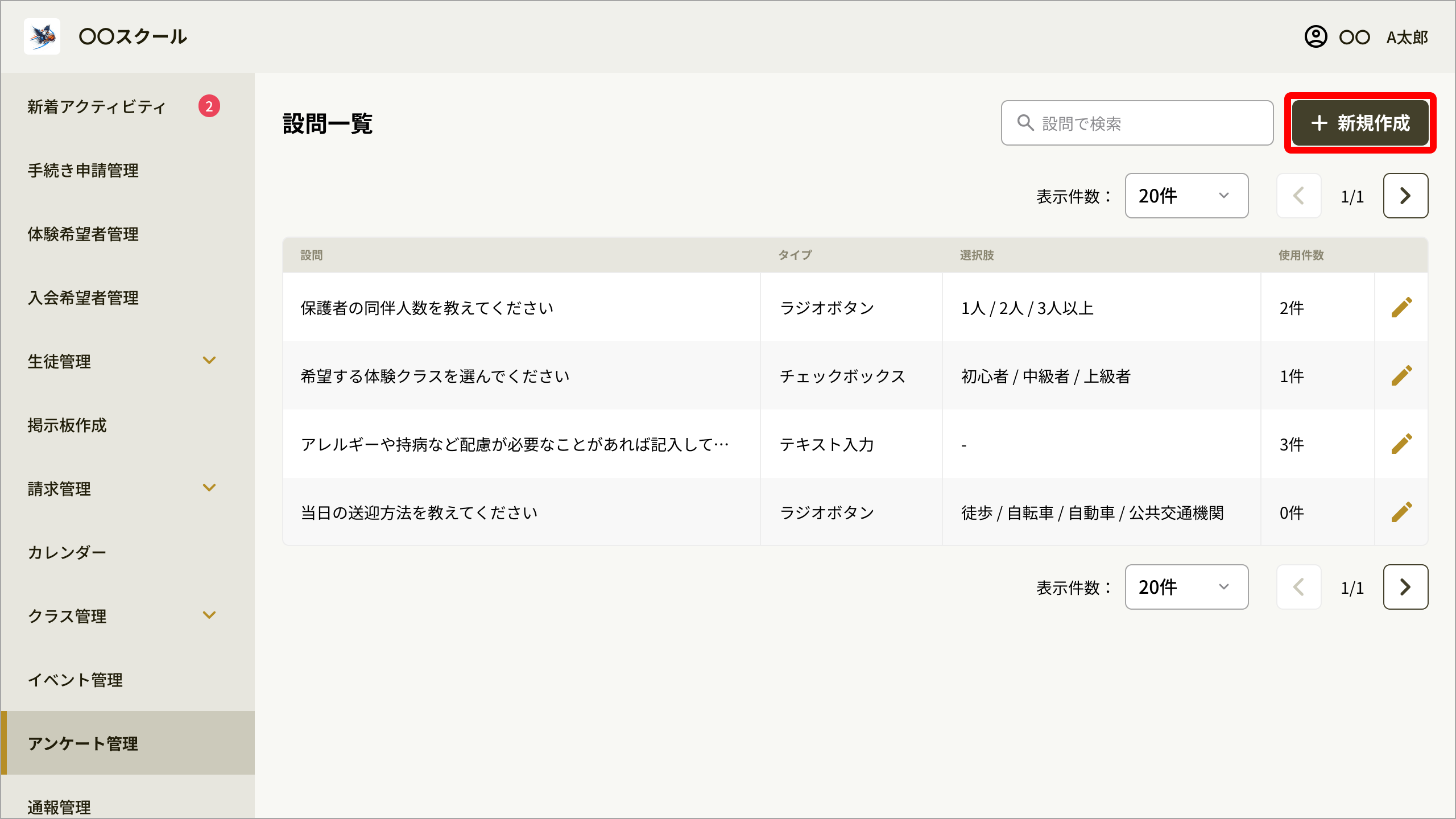
Task: Click the 新規作成 button
Action: coord(1360,123)
